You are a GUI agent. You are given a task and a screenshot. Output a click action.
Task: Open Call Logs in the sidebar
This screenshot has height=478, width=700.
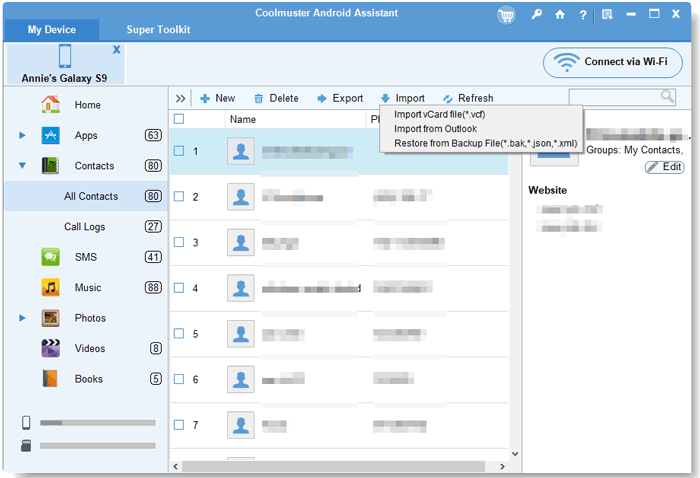86,227
